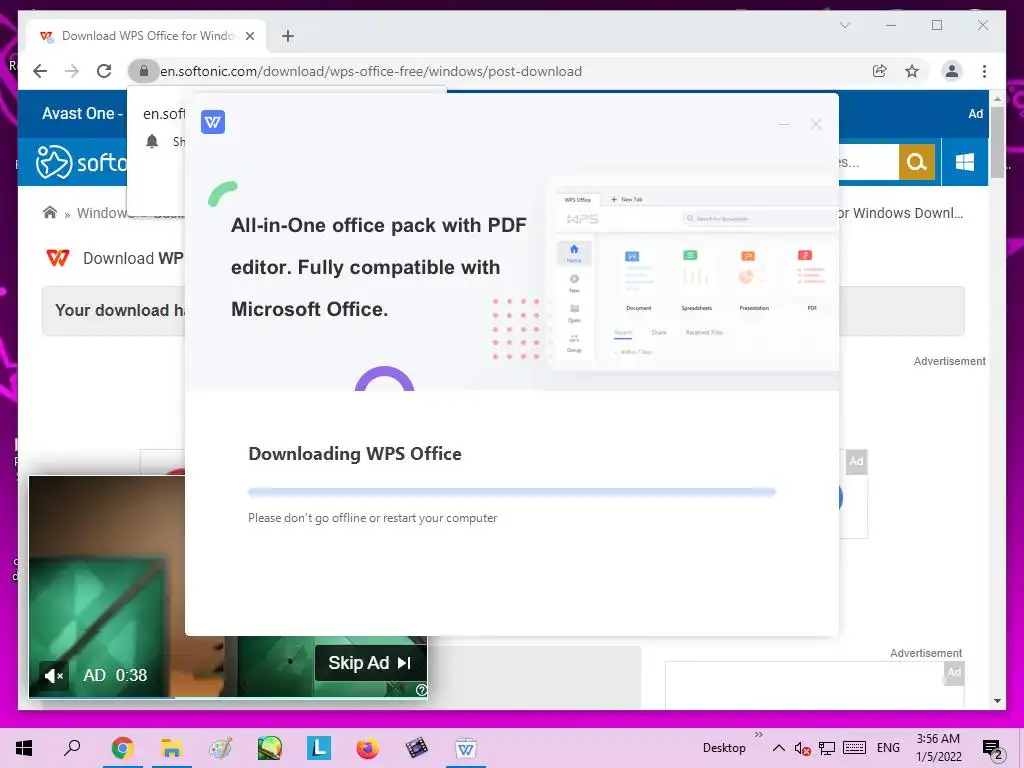Click the Softonic logo
Image resolution: width=1024 pixels, height=768 pixels.
coord(81,161)
